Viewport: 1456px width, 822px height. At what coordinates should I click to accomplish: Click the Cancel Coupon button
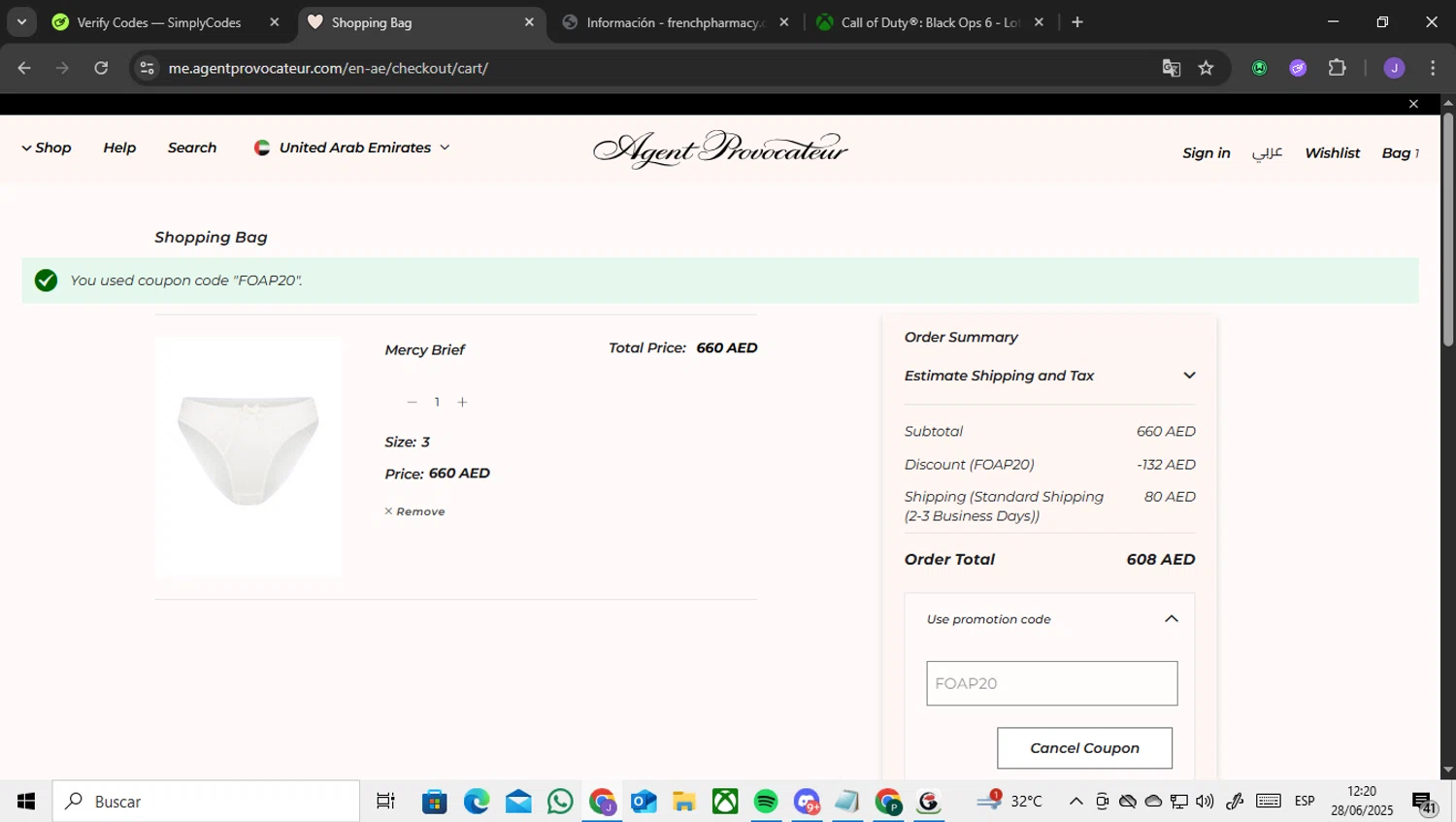[x=1084, y=748]
